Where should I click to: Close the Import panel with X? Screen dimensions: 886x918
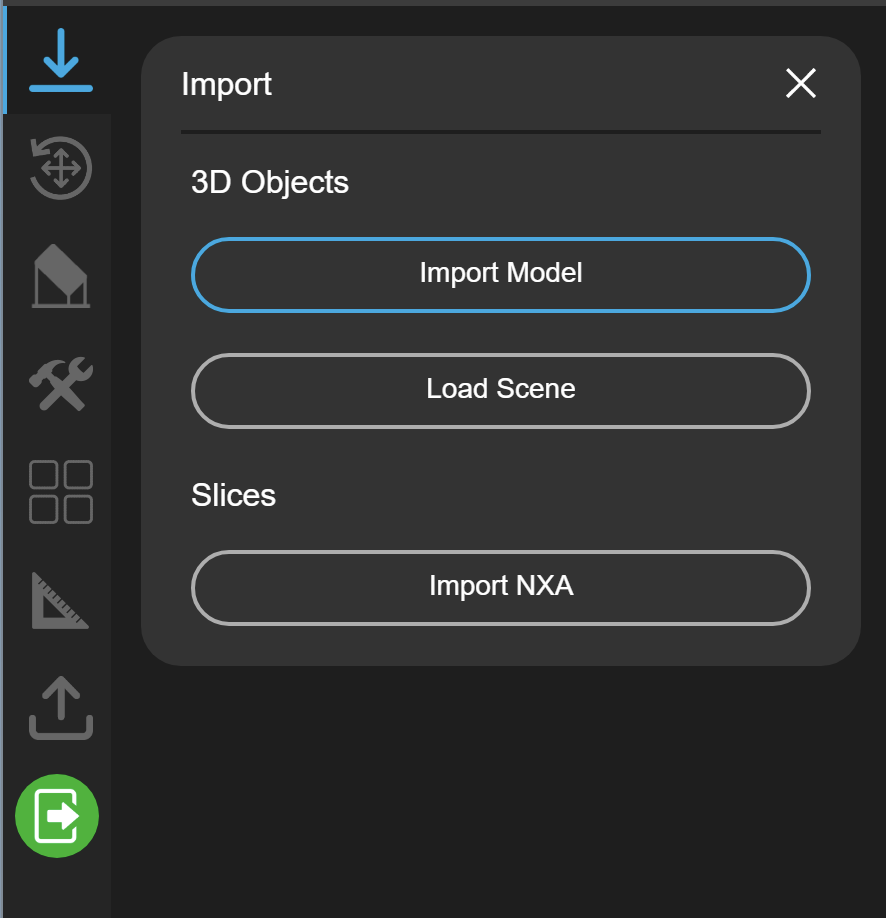[801, 83]
